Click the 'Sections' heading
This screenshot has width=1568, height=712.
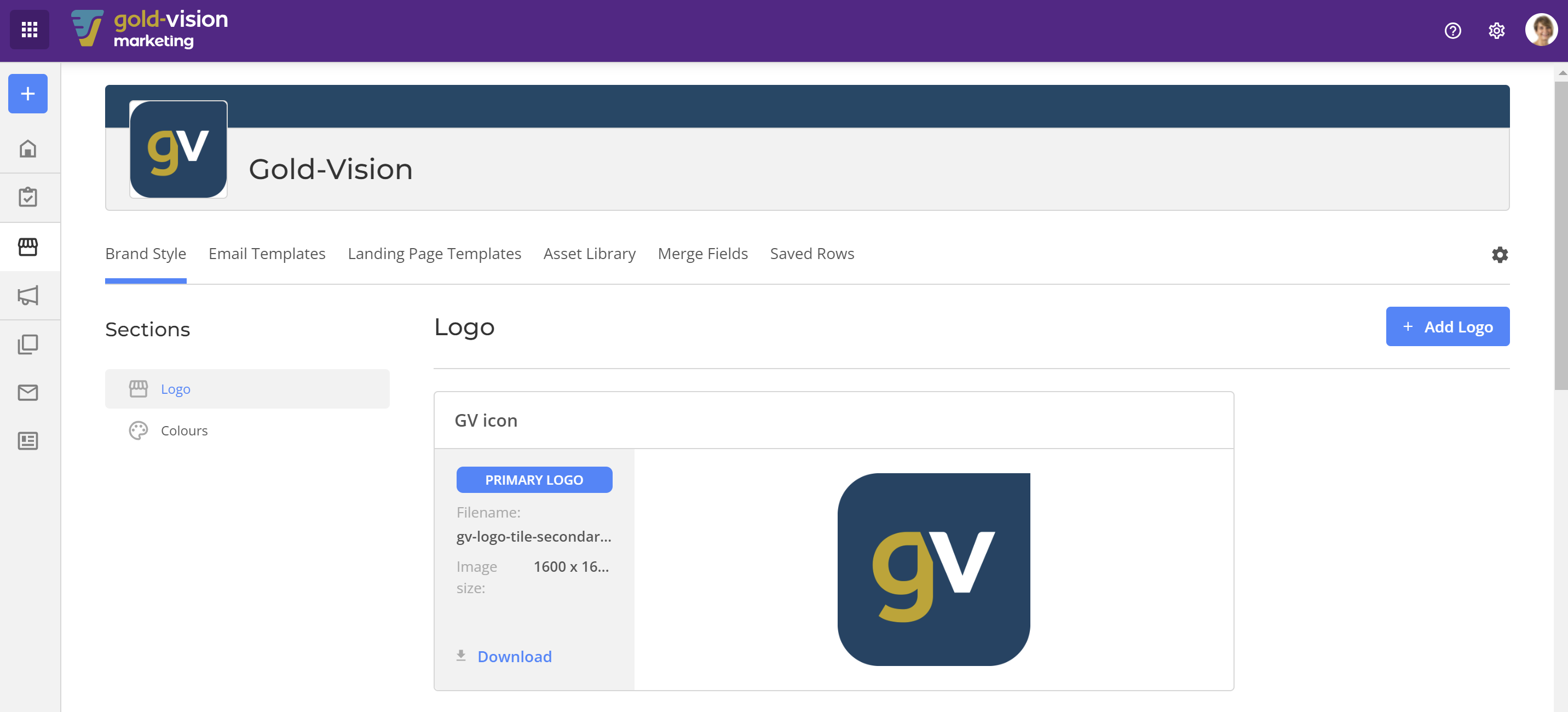click(x=147, y=329)
